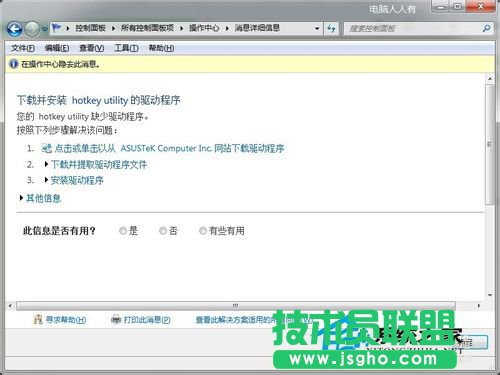The height and width of the screenshot is (375, 500).
Task: Click the blue info icon in yellow bar
Action: (14, 64)
